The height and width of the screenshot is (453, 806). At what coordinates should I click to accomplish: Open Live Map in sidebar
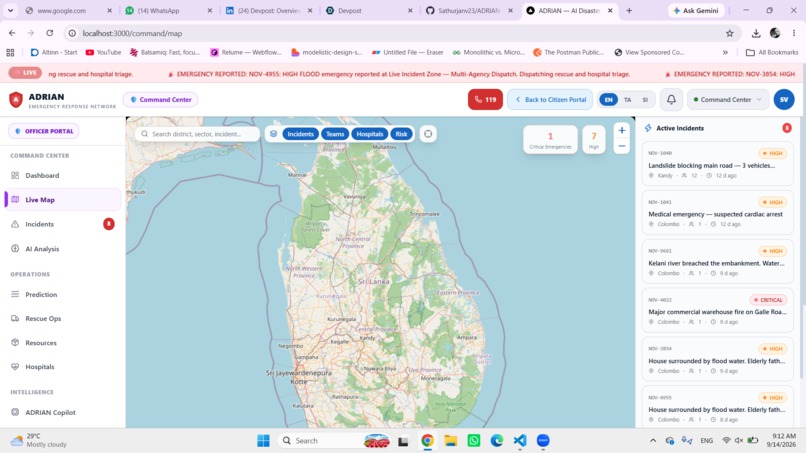pyautogui.click(x=63, y=200)
